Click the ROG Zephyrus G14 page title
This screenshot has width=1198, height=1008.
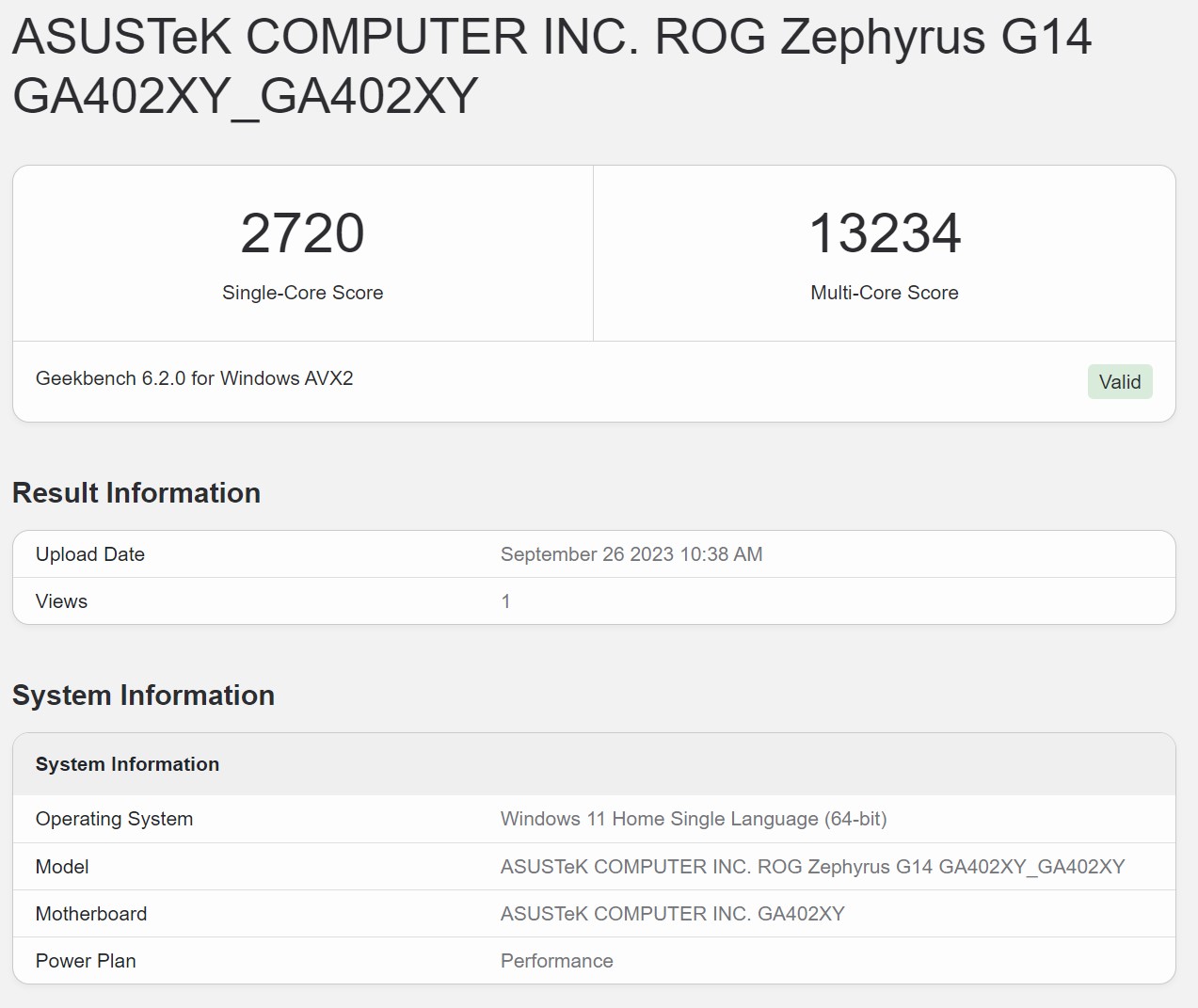pos(551,66)
